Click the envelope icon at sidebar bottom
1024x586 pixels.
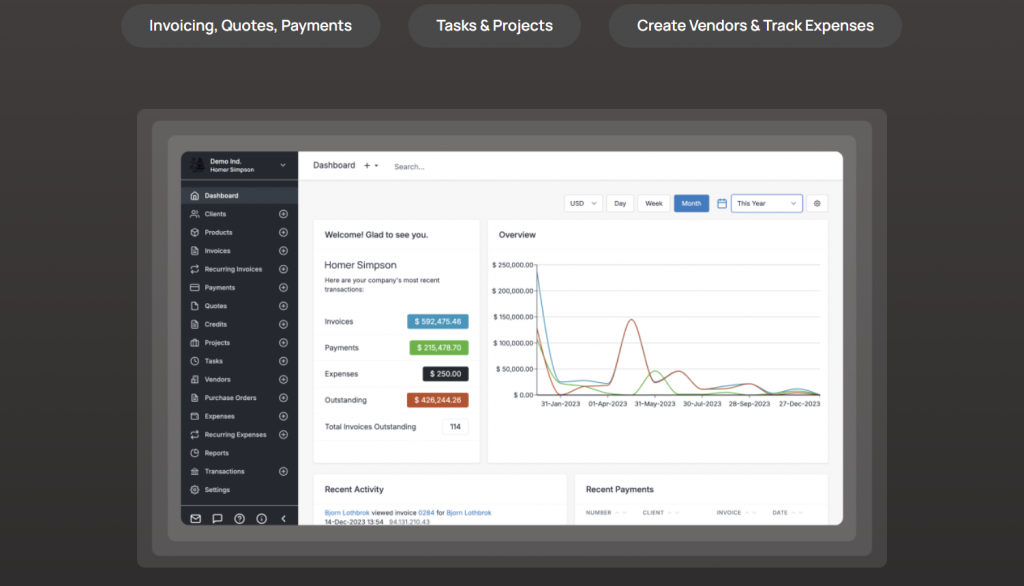pos(195,518)
